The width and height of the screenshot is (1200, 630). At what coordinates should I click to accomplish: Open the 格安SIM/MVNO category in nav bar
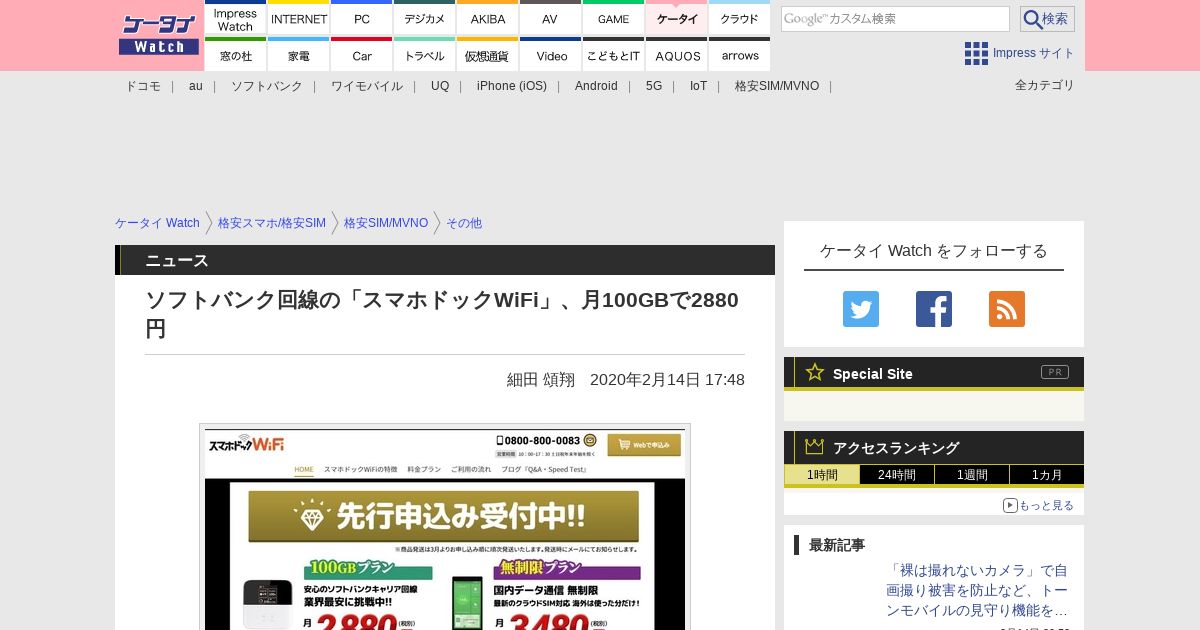(x=777, y=86)
